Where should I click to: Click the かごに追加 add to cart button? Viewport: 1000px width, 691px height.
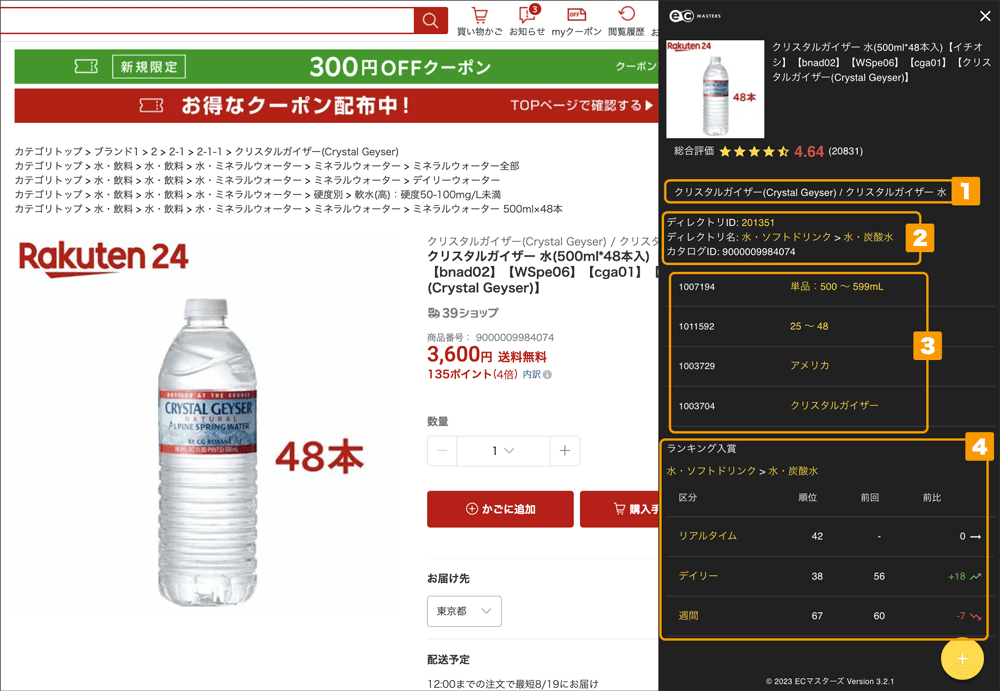click(500, 509)
